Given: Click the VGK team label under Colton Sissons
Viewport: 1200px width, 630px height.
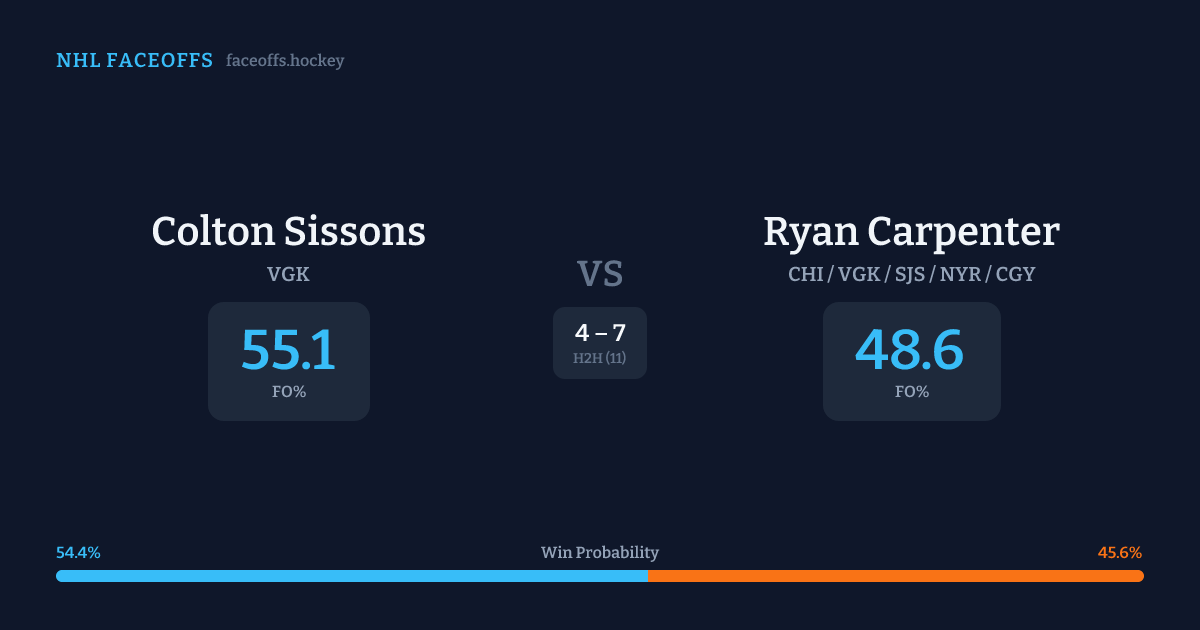Looking at the screenshot, I should pos(288,274).
